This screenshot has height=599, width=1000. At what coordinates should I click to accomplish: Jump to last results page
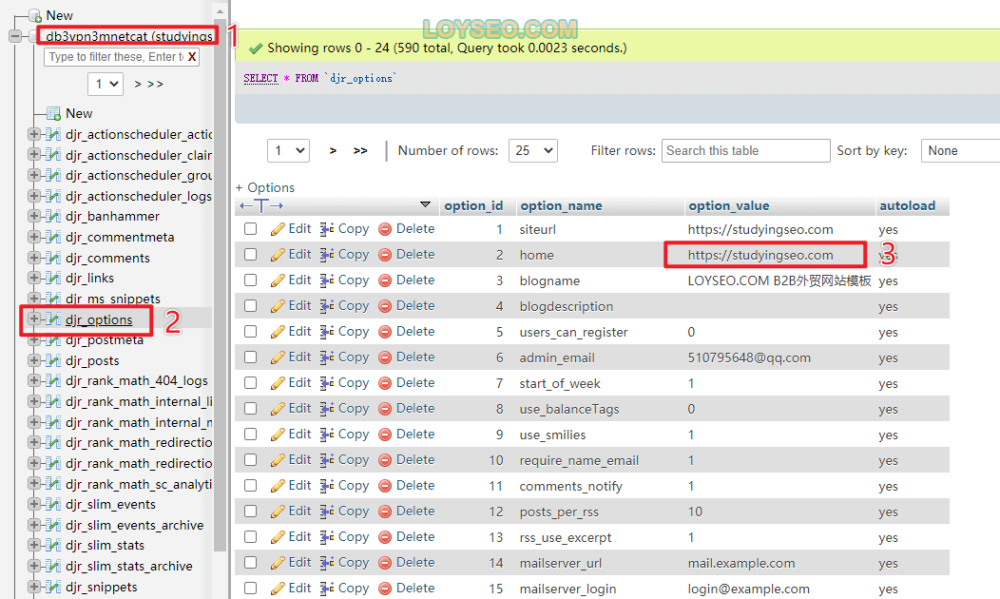360,151
